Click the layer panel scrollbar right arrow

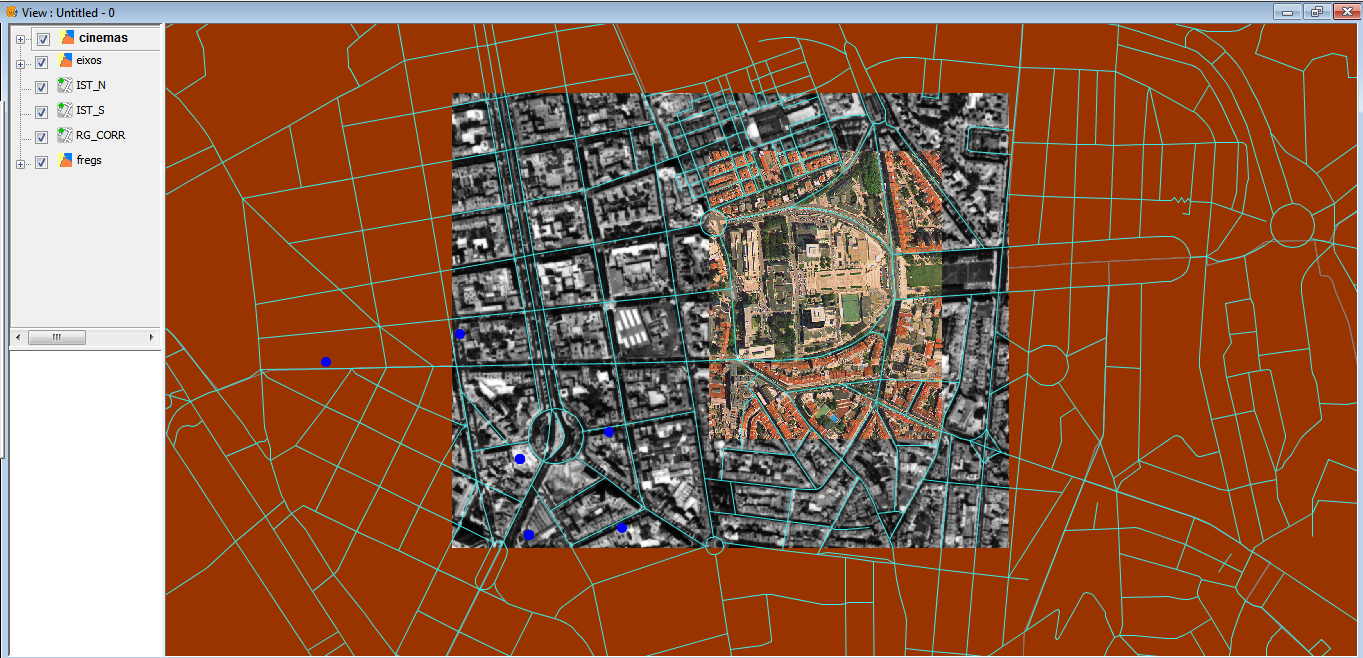pos(152,337)
